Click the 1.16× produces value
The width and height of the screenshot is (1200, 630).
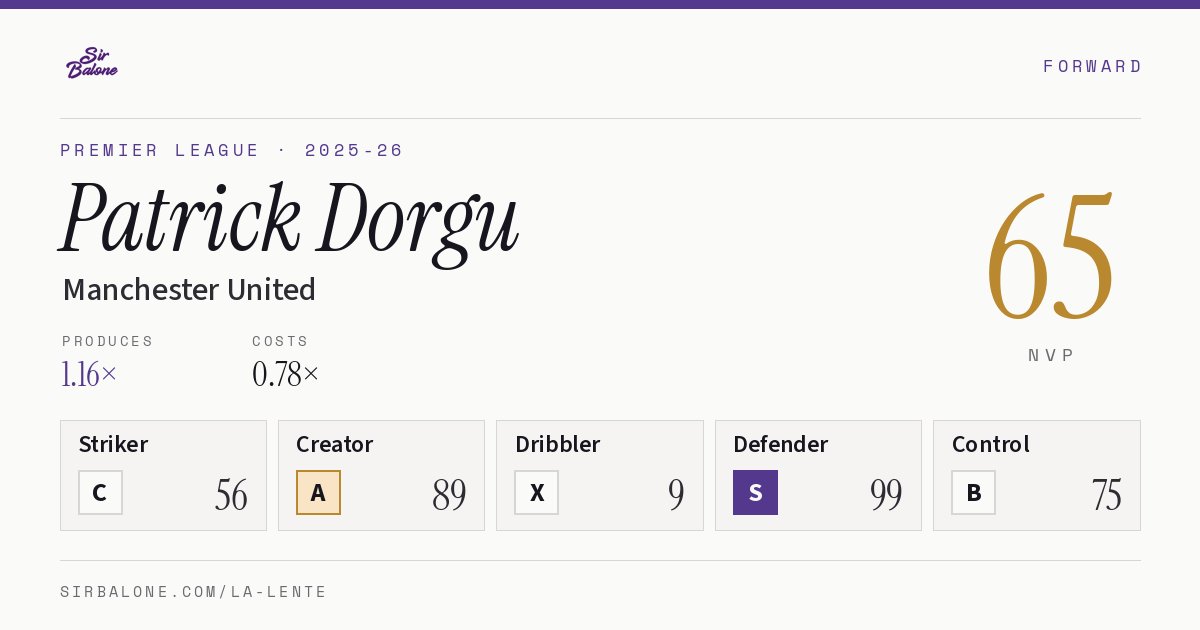coord(89,374)
